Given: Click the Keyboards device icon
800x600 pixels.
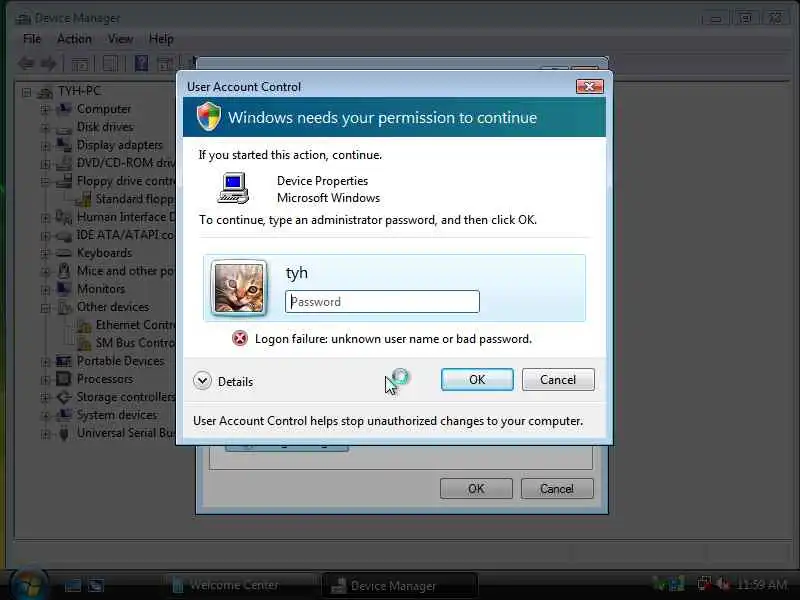Looking at the screenshot, I should [64, 253].
